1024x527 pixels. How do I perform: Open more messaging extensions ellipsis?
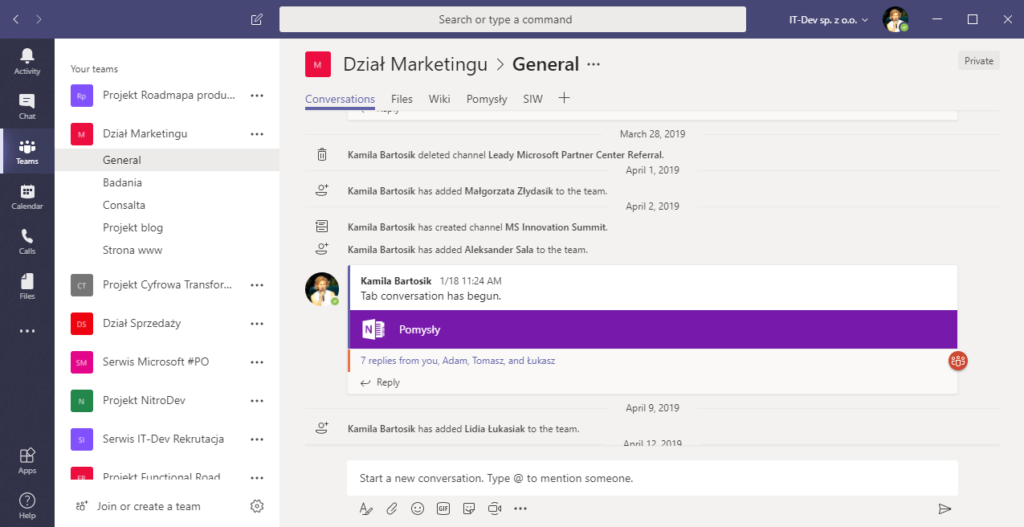[520, 508]
